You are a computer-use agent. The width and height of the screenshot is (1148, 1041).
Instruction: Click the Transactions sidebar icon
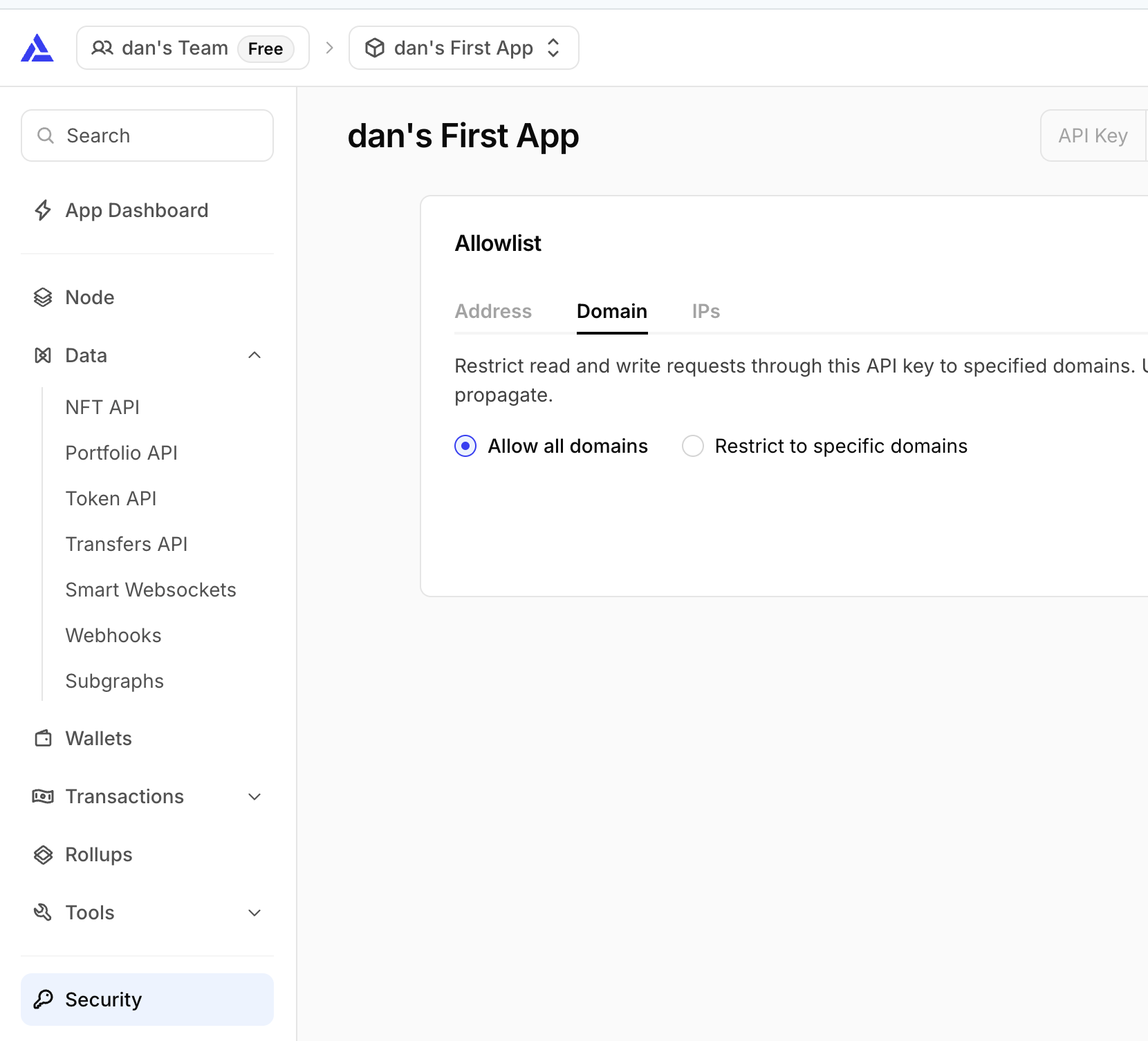click(x=43, y=796)
